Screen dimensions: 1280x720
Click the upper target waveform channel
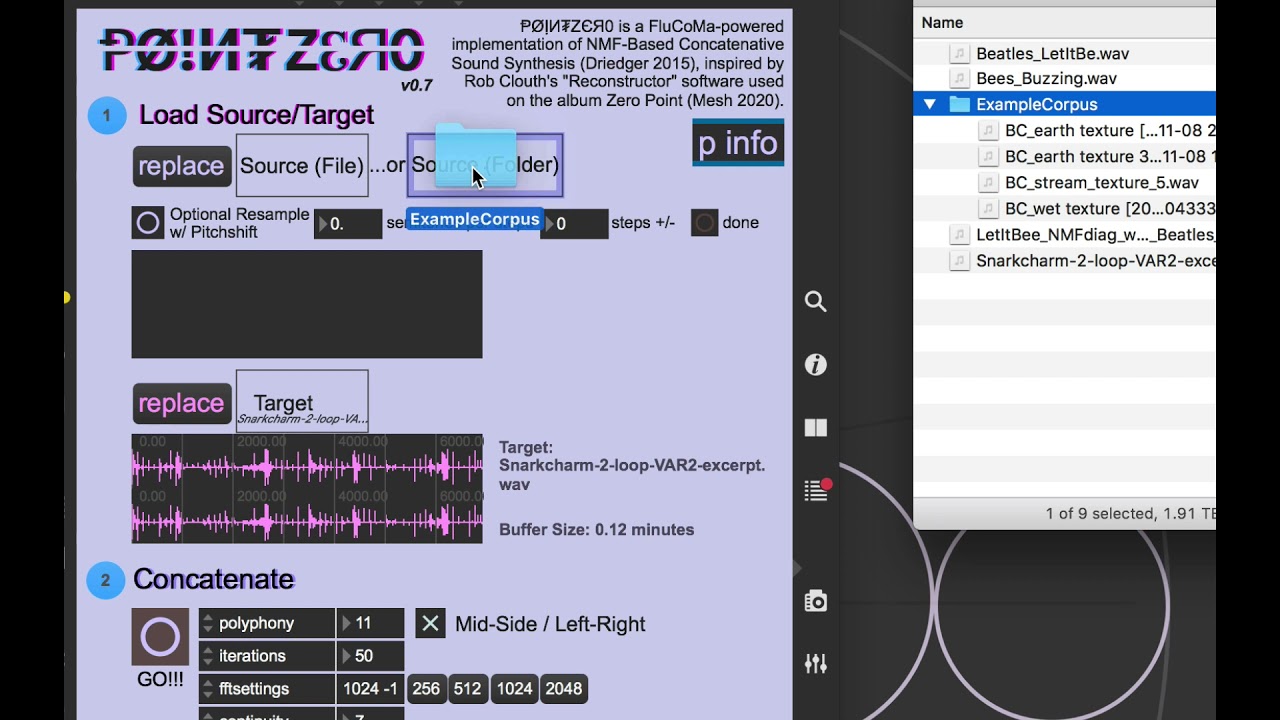click(x=307, y=461)
